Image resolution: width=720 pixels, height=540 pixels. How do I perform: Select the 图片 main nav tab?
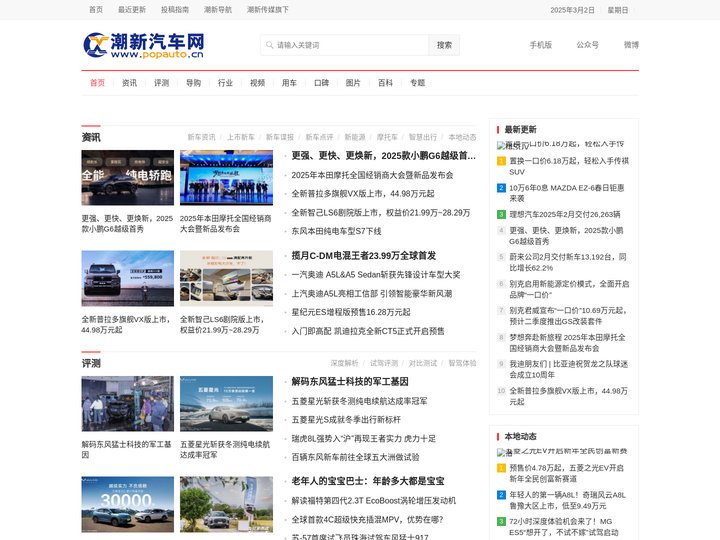pyautogui.click(x=353, y=83)
